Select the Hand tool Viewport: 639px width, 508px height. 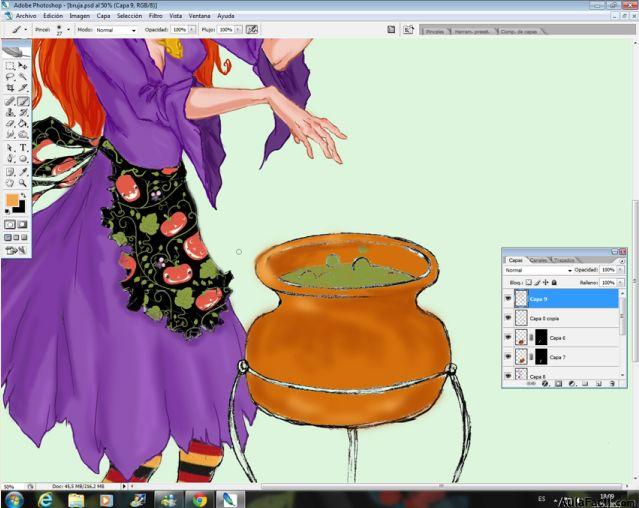10,183
